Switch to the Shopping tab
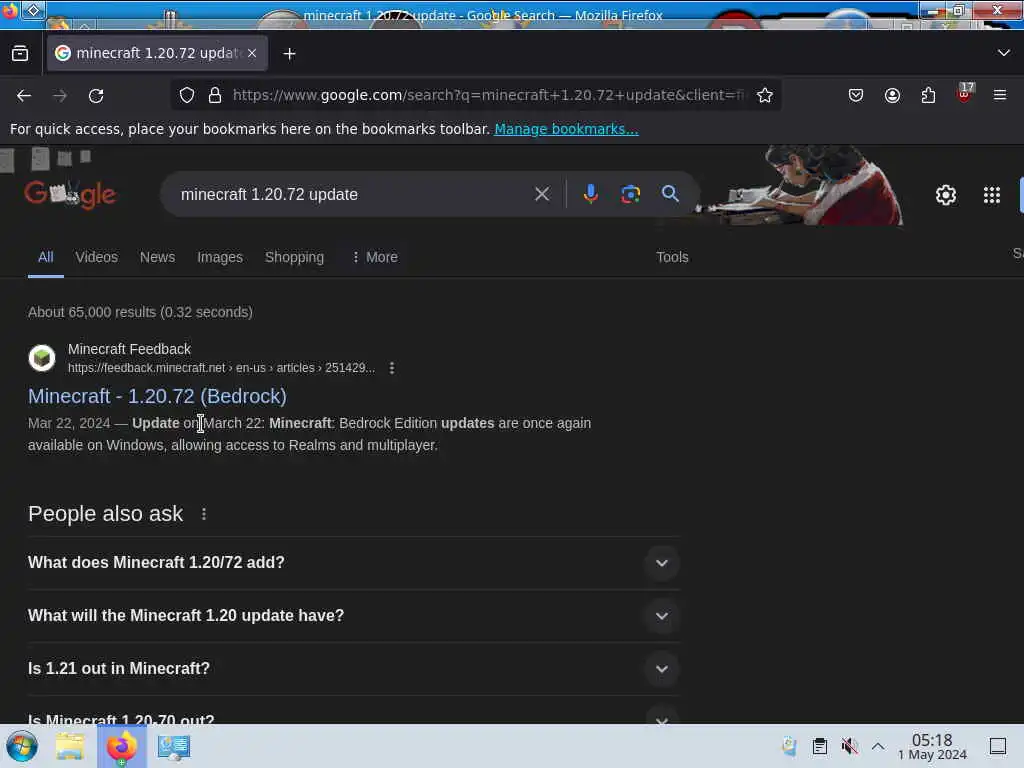The width and height of the screenshot is (1024, 768). click(x=295, y=257)
